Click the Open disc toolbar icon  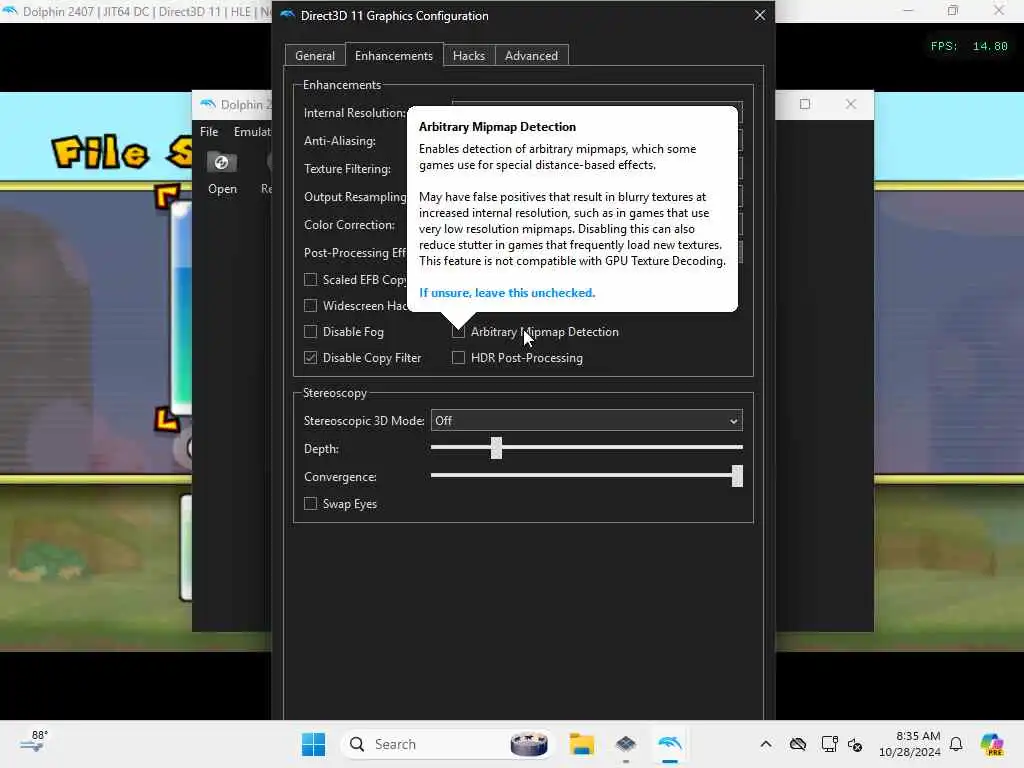click(x=222, y=174)
